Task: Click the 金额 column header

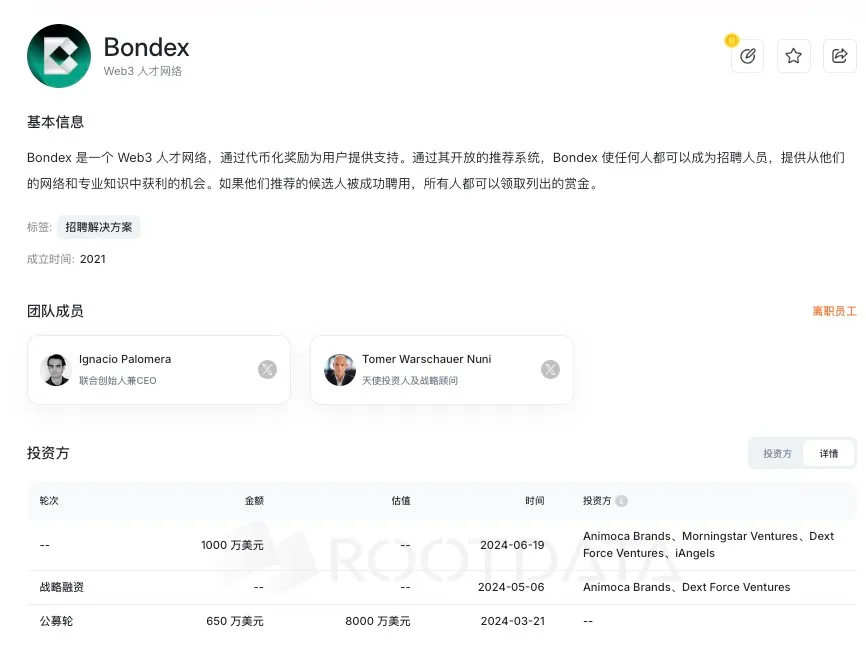Action: pos(254,501)
